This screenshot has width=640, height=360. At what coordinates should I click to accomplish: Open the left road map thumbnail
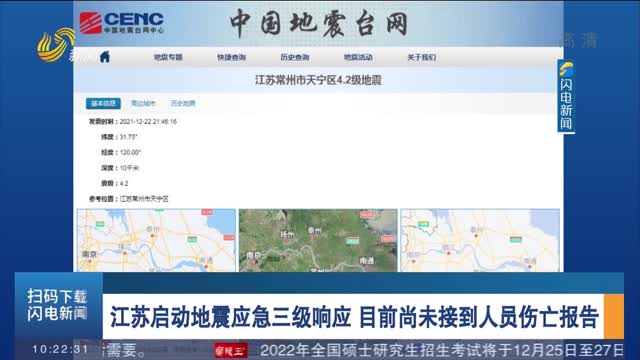[x=156, y=240]
